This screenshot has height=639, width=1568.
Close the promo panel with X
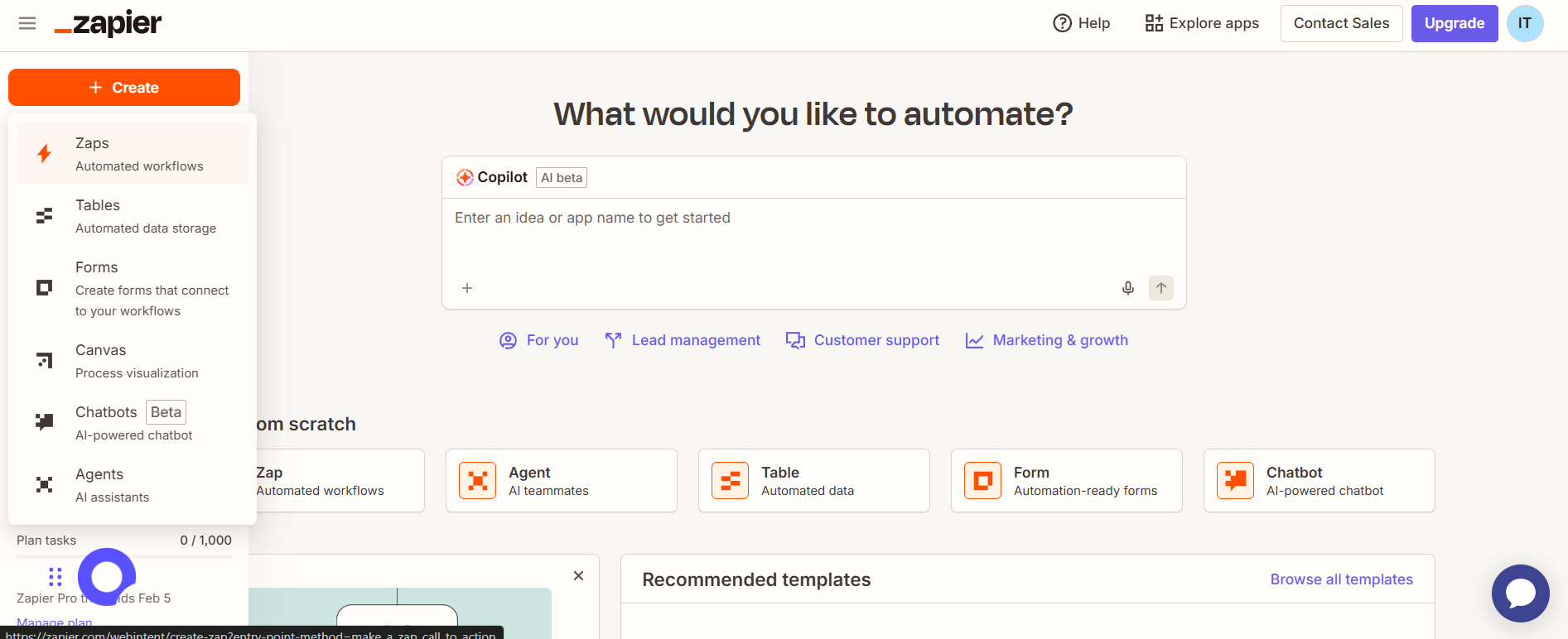(579, 576)
